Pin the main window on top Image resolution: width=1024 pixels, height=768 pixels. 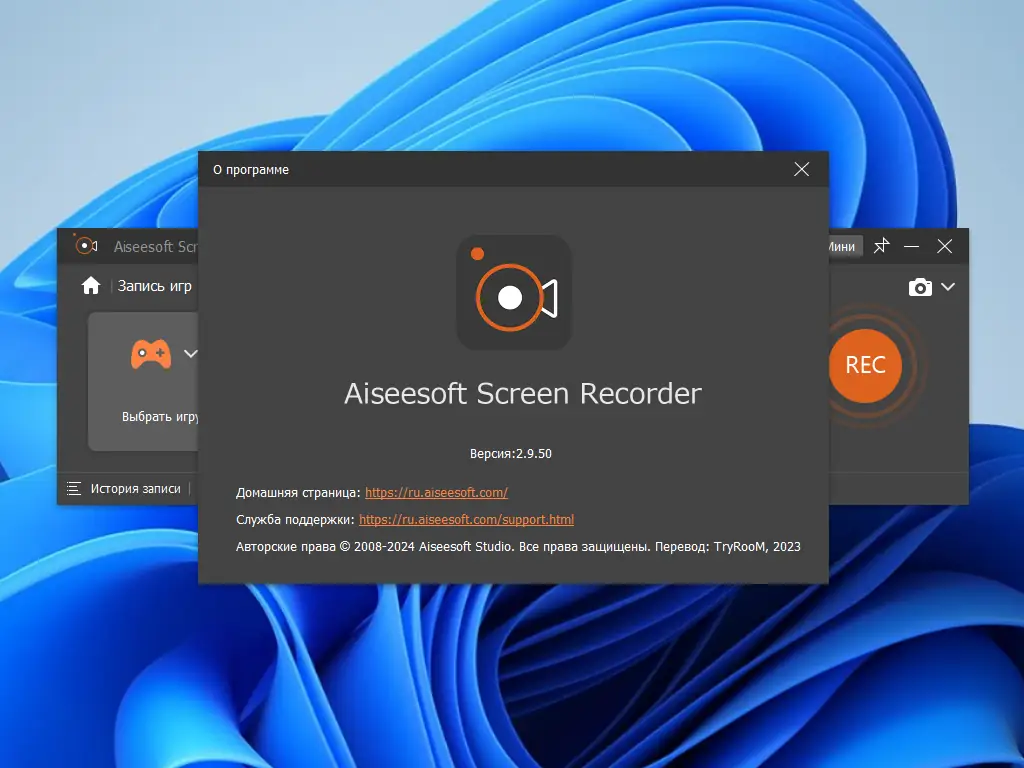(x=882, y=246)
